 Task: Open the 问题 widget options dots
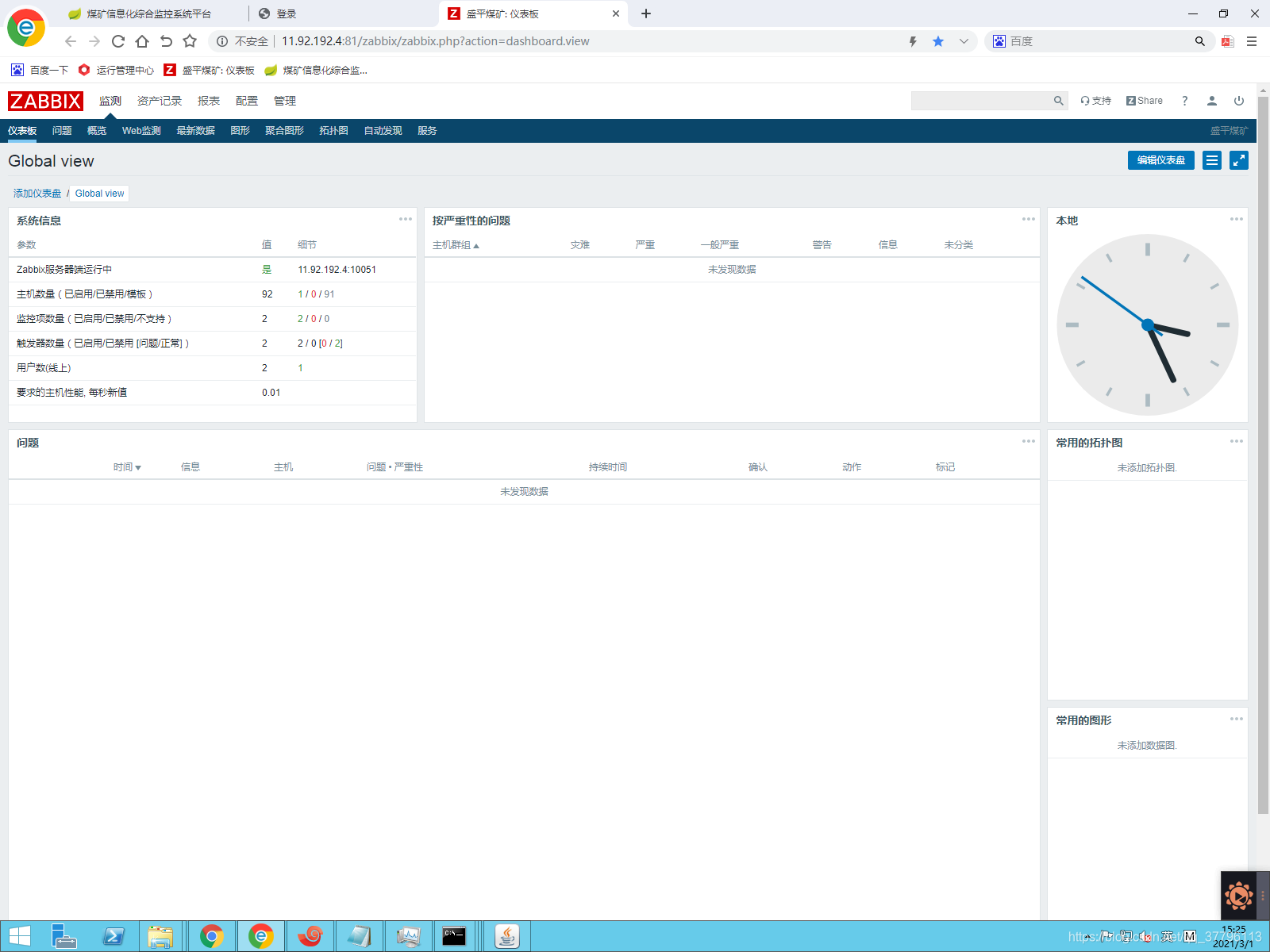pos(1029,441)
